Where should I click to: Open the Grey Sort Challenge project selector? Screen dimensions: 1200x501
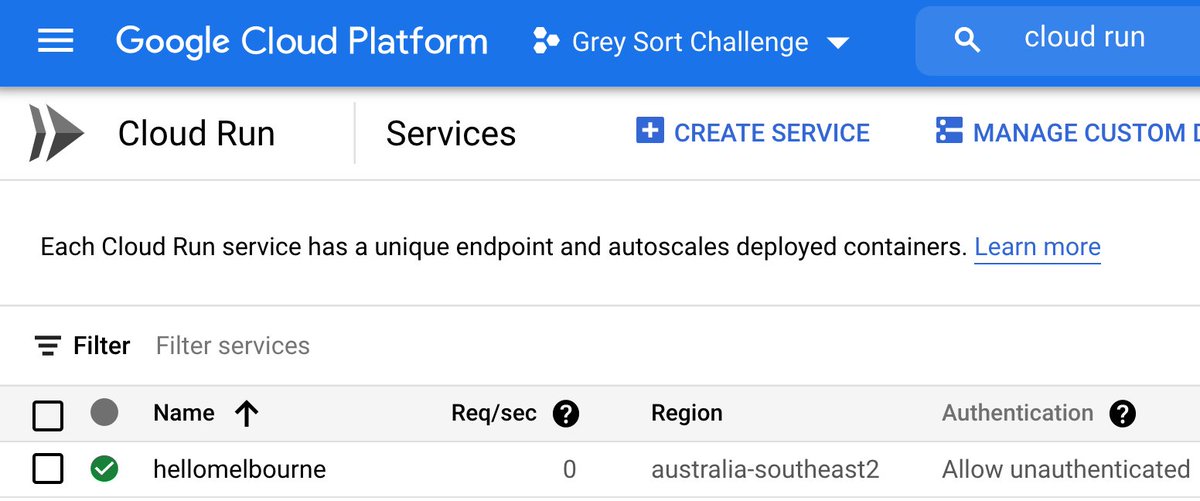(691, 43)
